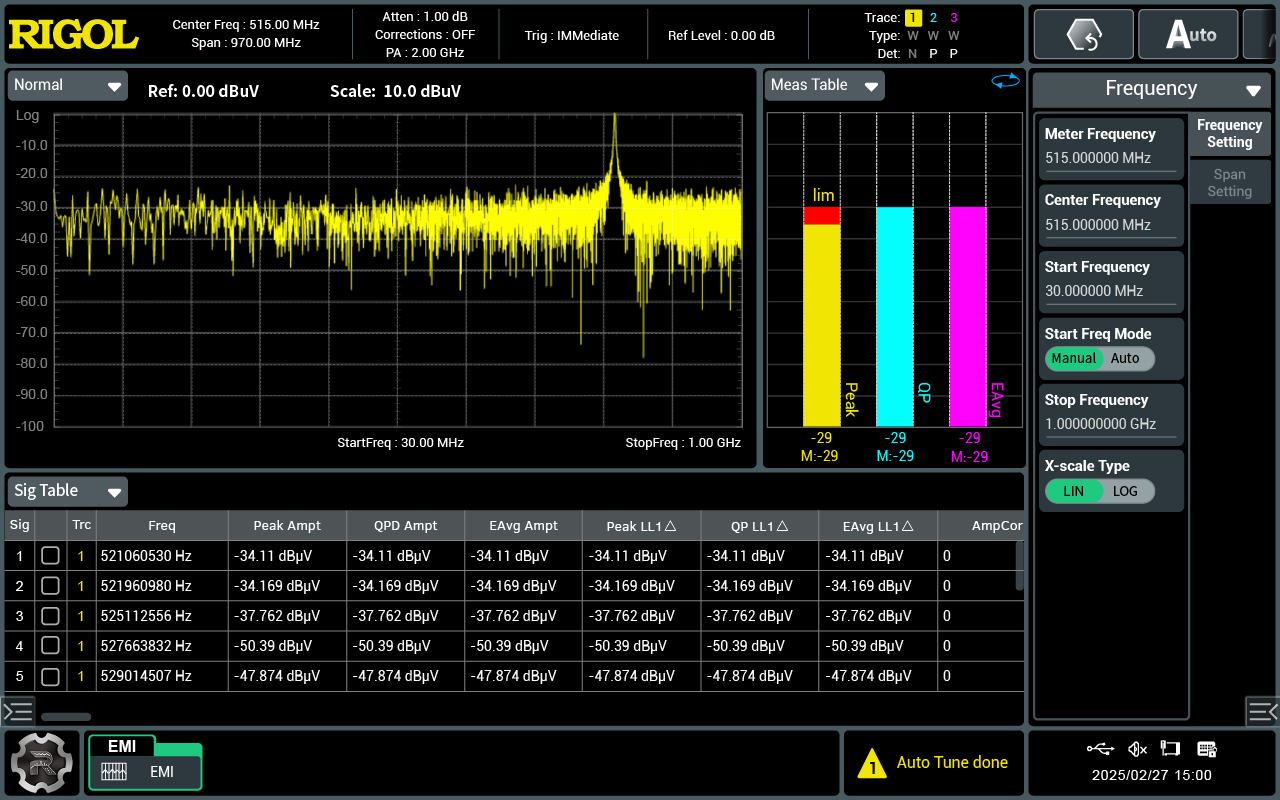Image resolution: width=1280 pixels, height=800 pixels.
Task: Open the Sig Table dropdown
Action: click(67, 491)
